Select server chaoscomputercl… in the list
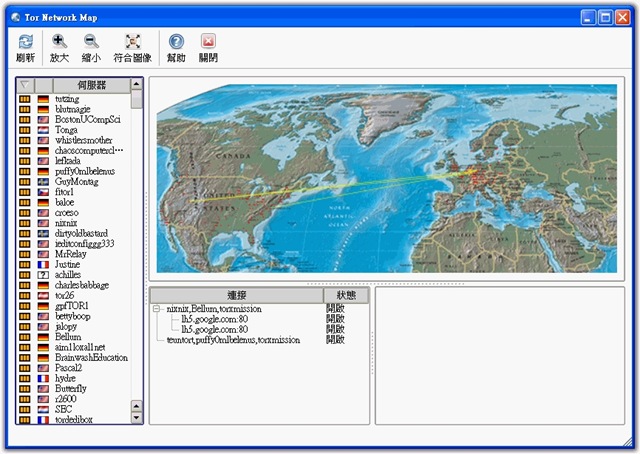Viewport: 640px width, 454px height. 89,151
